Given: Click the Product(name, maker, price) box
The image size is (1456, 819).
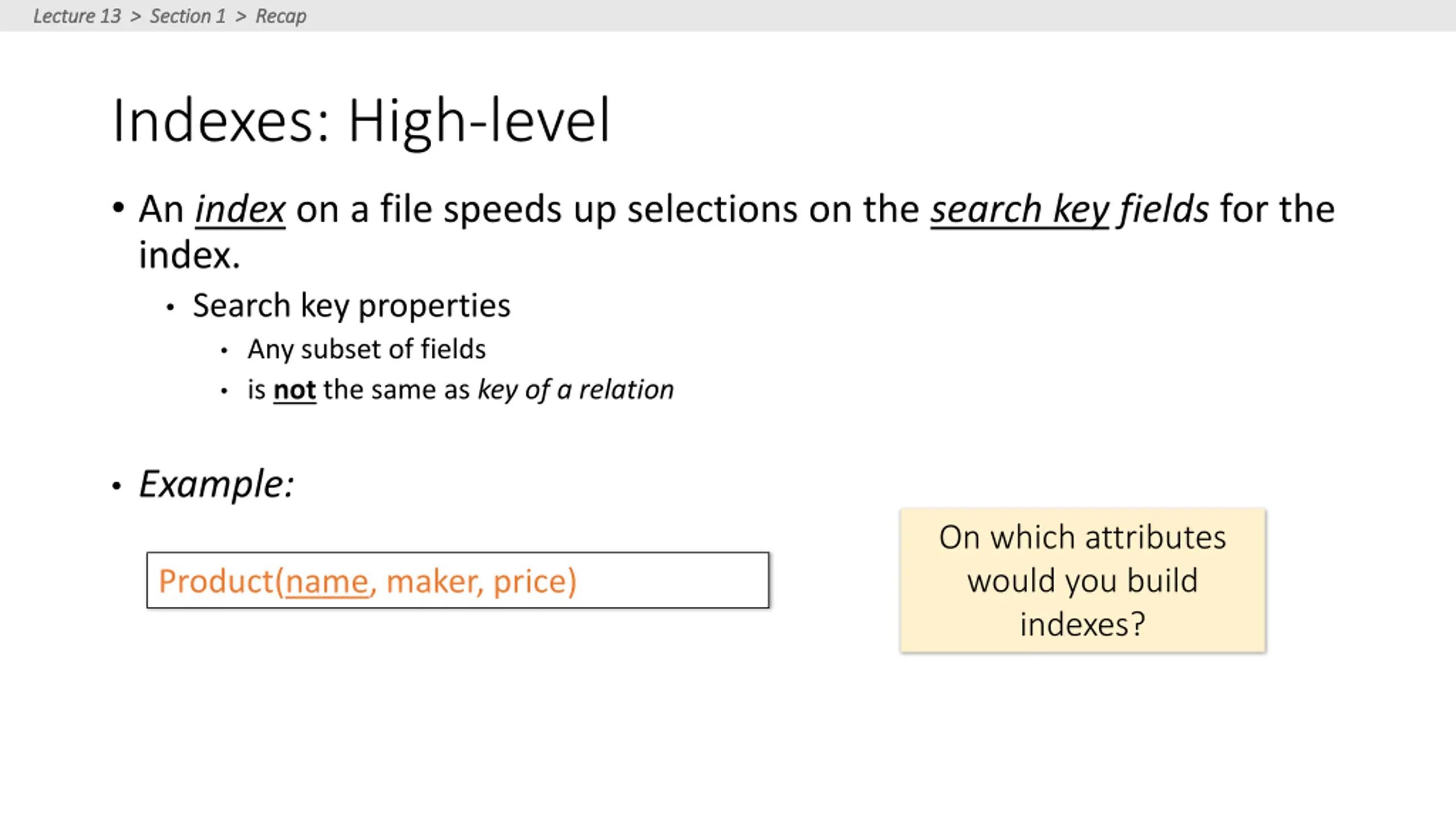Looking at the screenshot, I should click(458, 580).
